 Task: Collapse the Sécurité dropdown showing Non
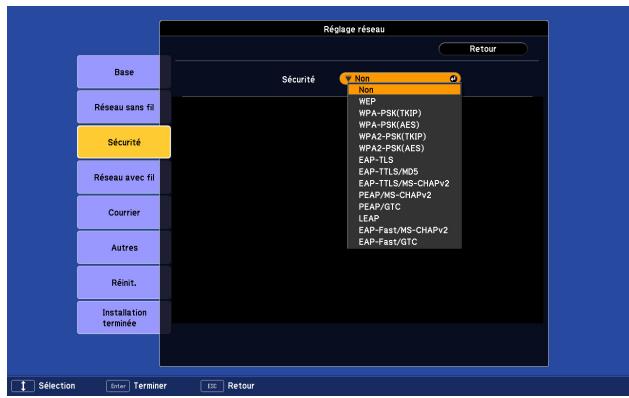(x=400, y=79)
